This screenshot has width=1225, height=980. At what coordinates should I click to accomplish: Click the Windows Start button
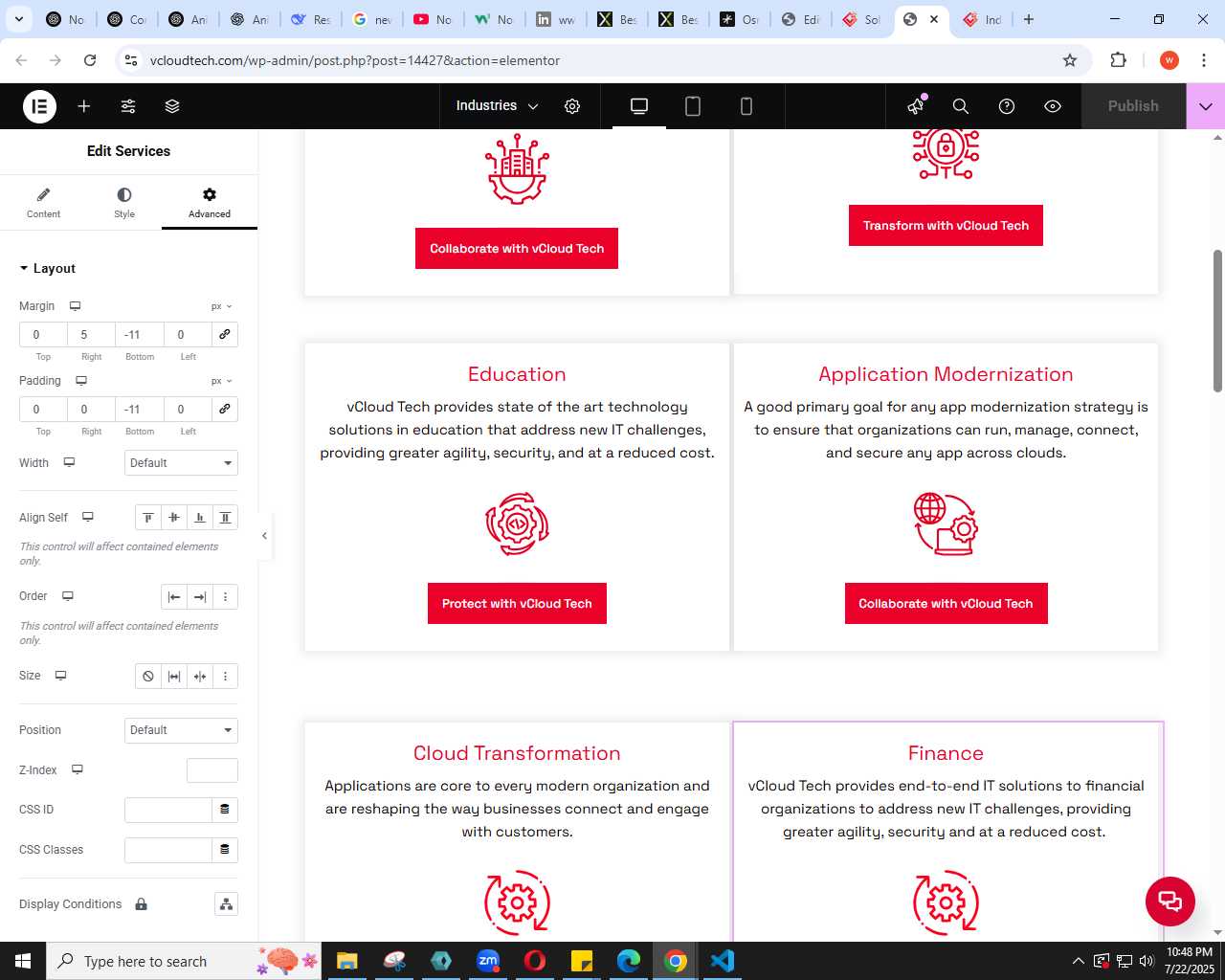[x=23, y=961]
